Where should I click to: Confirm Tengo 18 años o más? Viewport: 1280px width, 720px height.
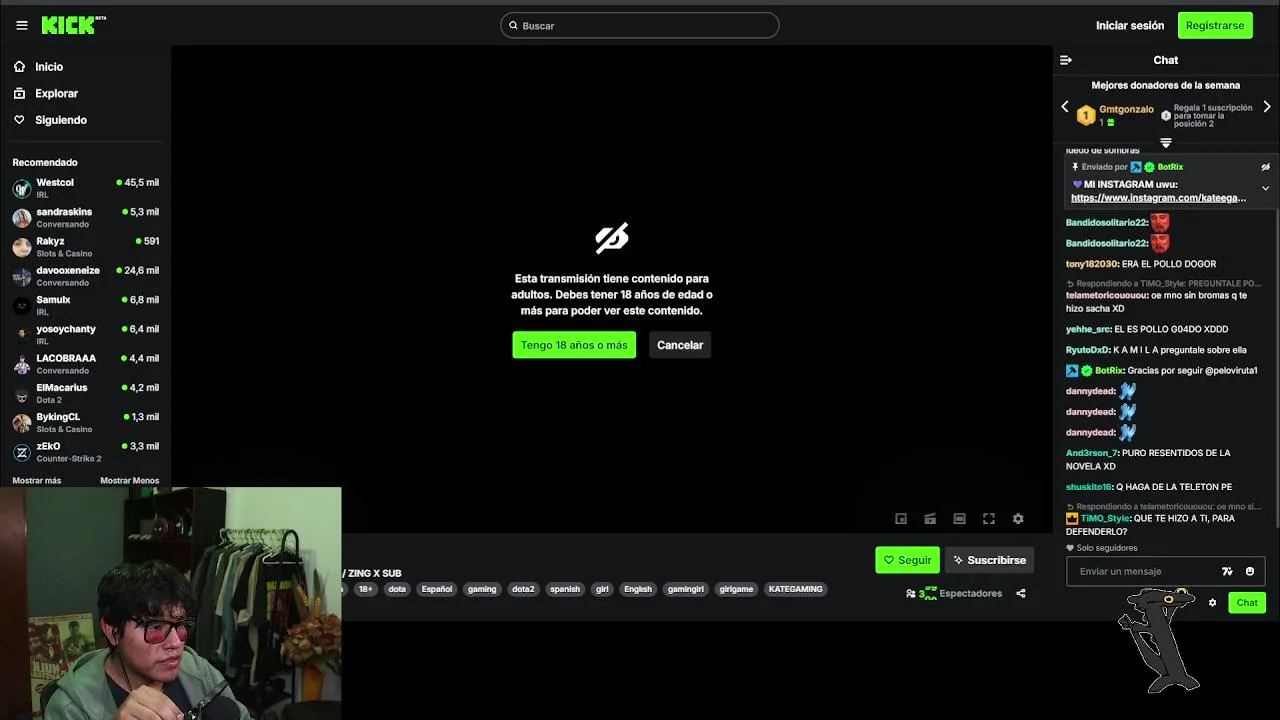coord(574,345)
